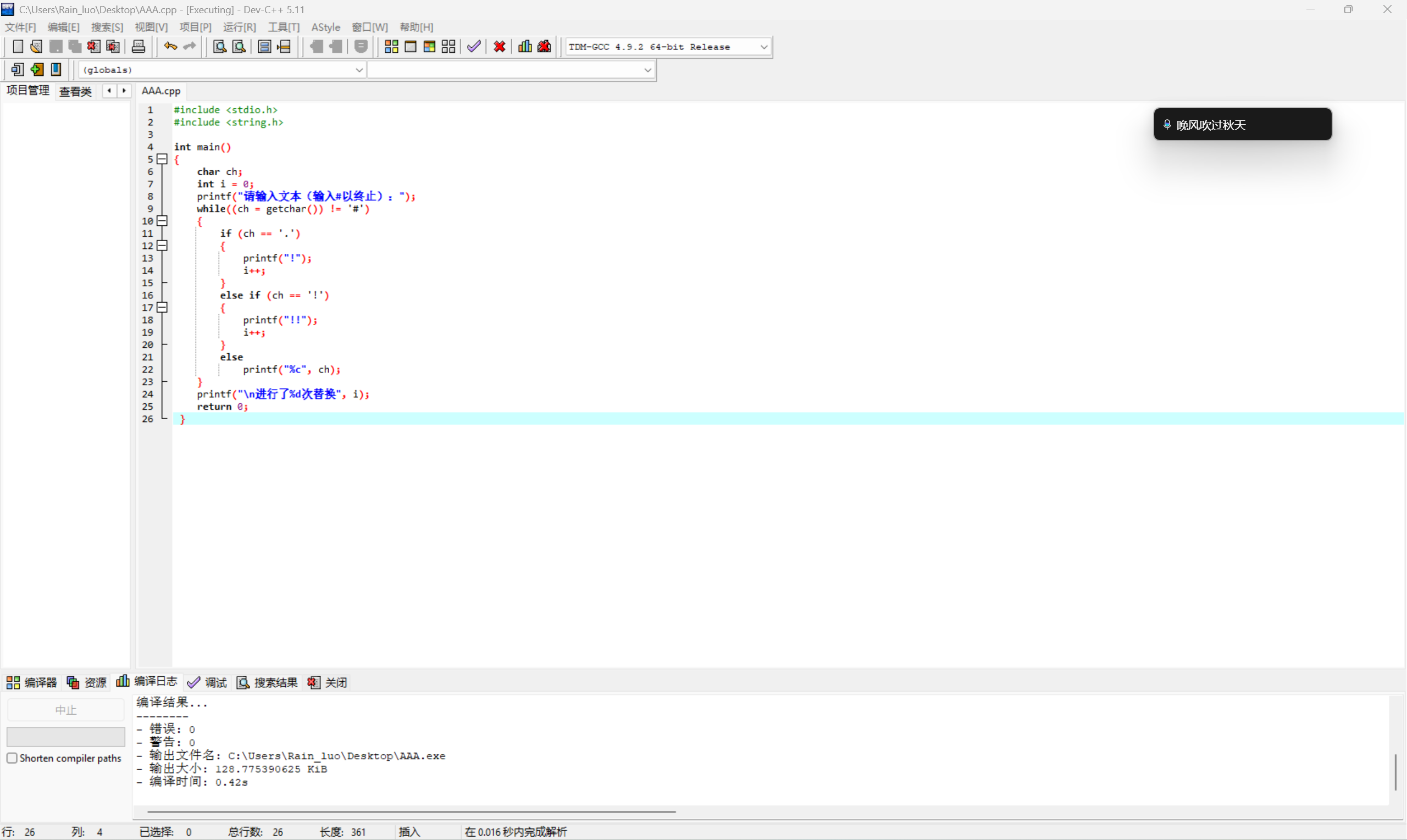Switch to the 查看类 side tab
Viewport: 1407px width, 840px height.
[x=75, y=91]
